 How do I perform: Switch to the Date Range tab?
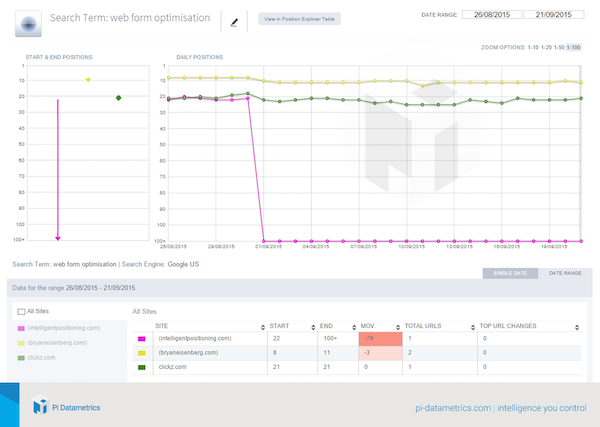click(x=565, y=273)
